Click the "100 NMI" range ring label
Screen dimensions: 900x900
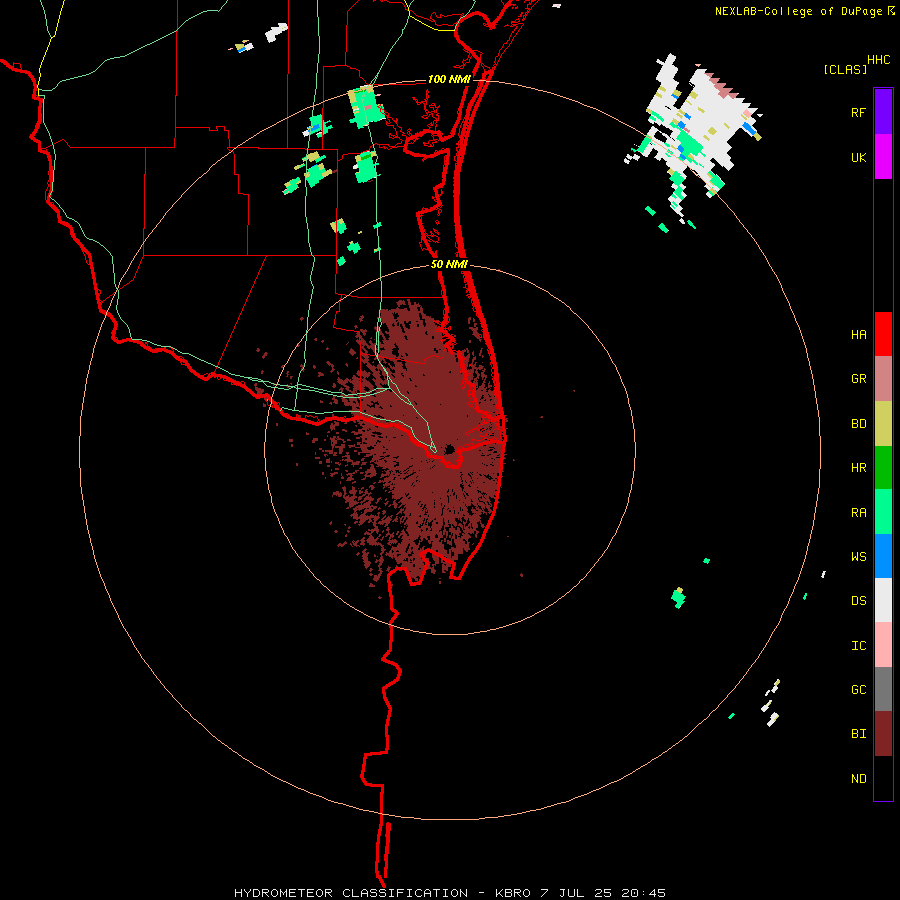pyautogui.click(x=448, y=79)
